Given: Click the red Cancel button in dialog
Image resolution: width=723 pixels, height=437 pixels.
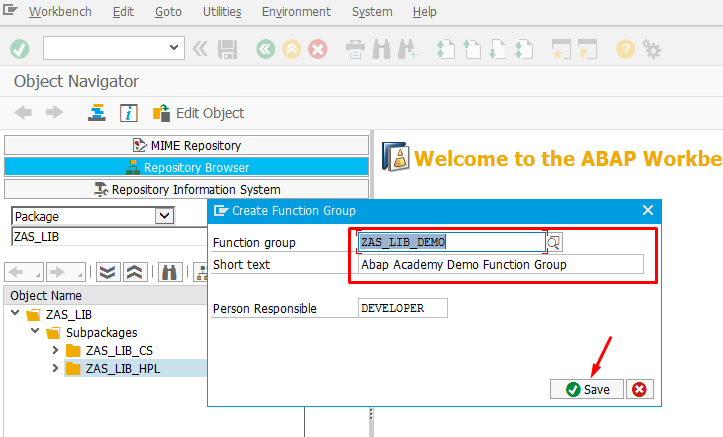Looking at the screenshot, I should 640,390.
